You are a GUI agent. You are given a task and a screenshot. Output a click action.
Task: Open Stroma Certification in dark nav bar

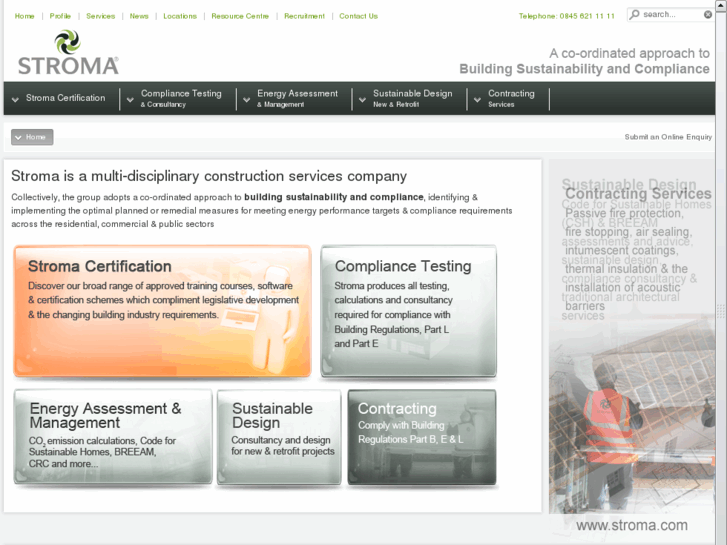click(x=65, y=98)
